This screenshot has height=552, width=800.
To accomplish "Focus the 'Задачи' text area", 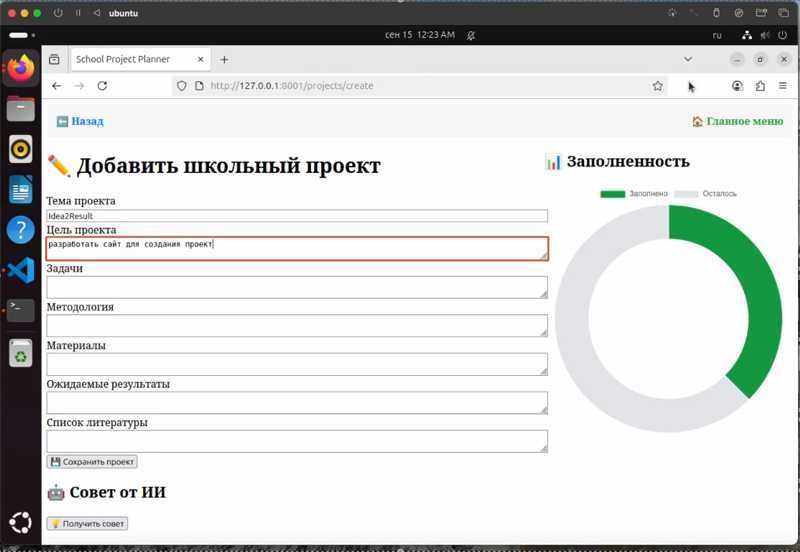I will click(296, 287).
